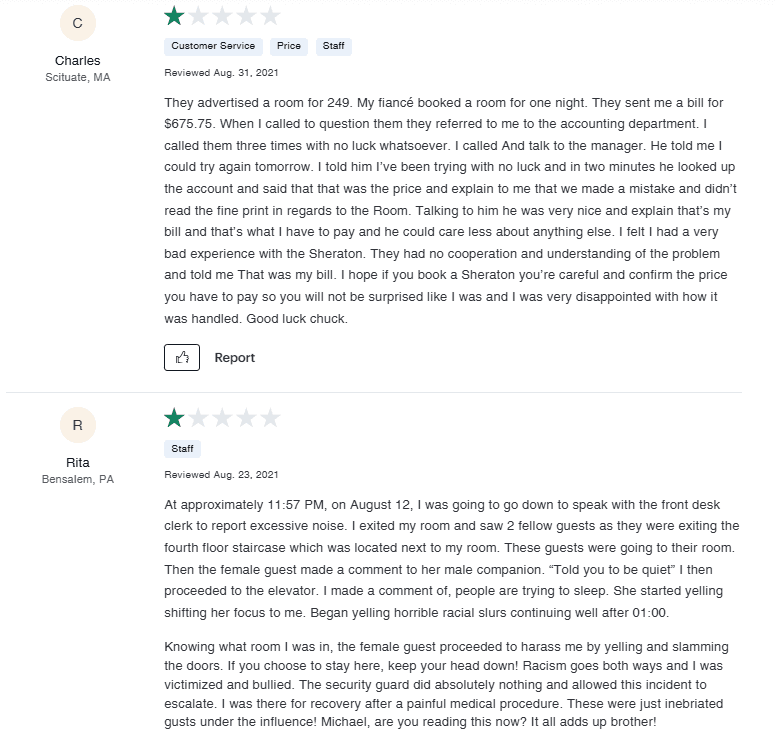The height and width of the screenshot is (734, 777).
Task: Click Rita's paragraph starting "Knowing what room"
Action: (x=449, y=685)
